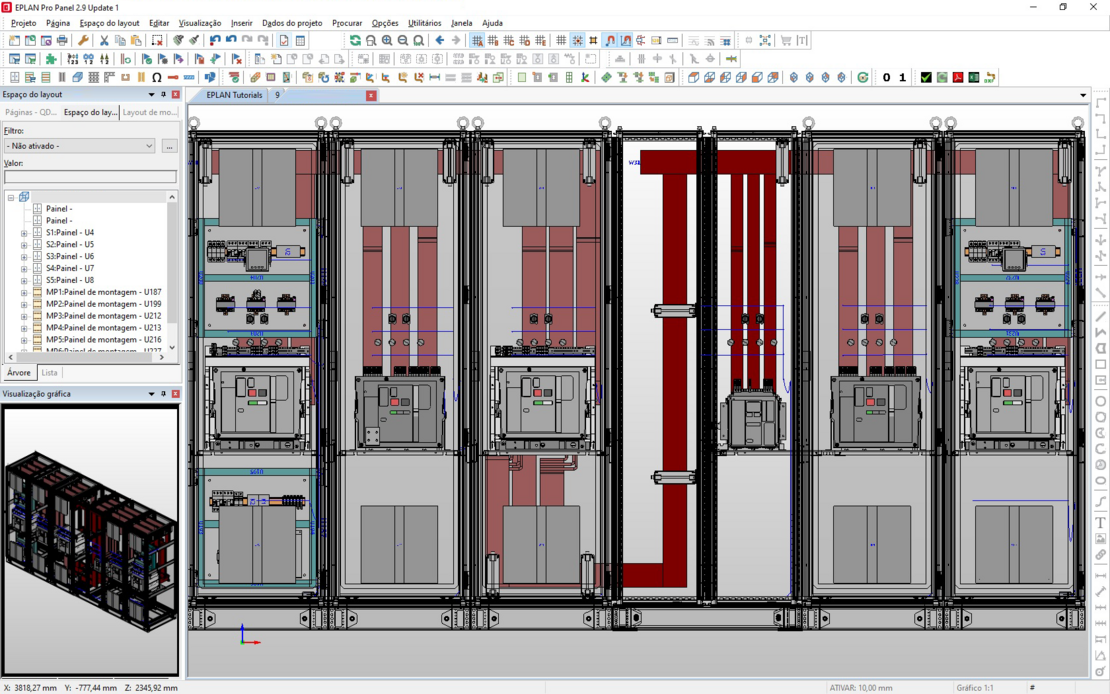Image resolution: width=1110 pixels, height=694 pixels.
Task: Click the ellipsis button next to the filter
Action: click(169, 146)
